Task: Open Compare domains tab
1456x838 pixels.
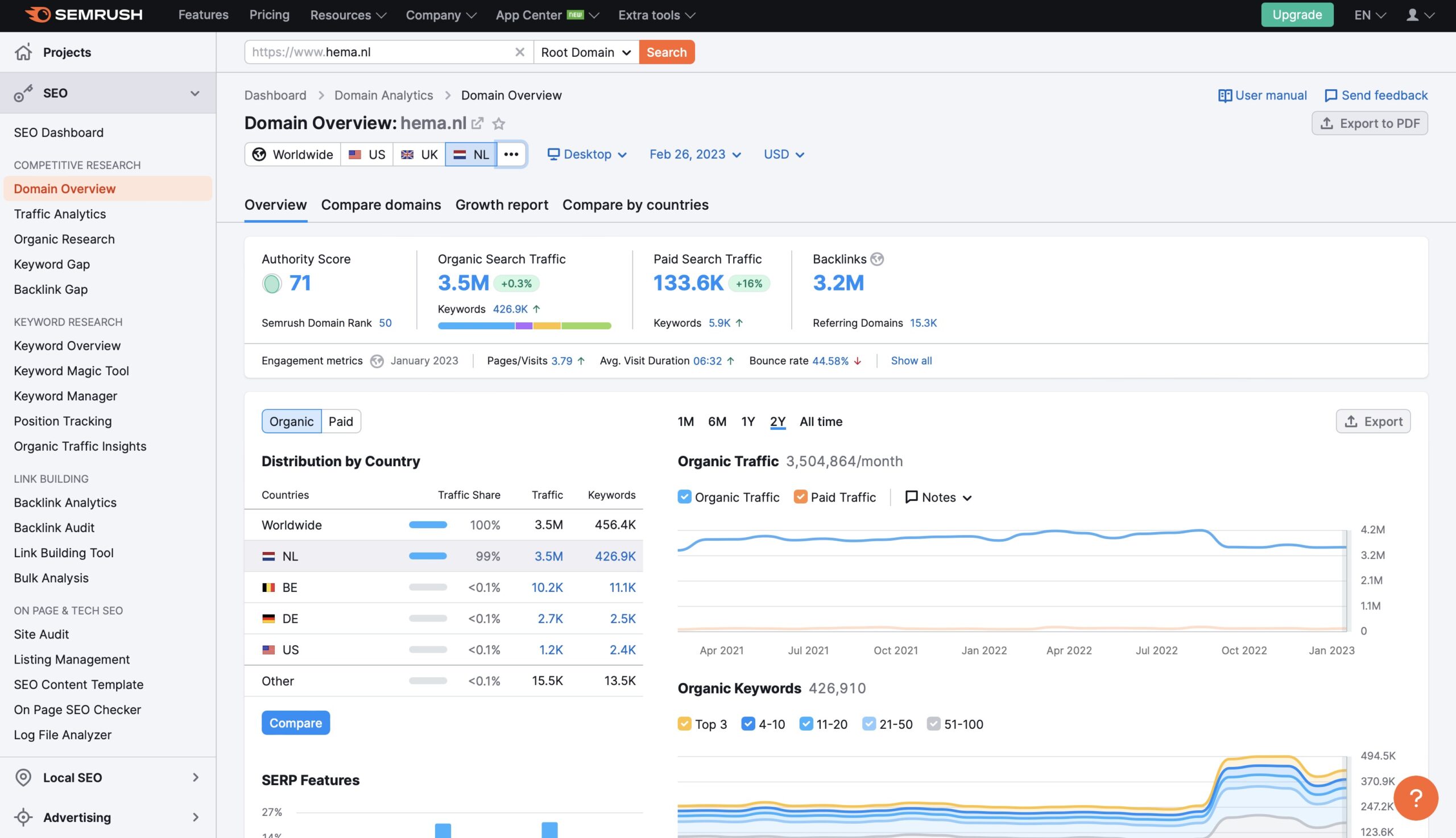Action: tap(380, 204)
